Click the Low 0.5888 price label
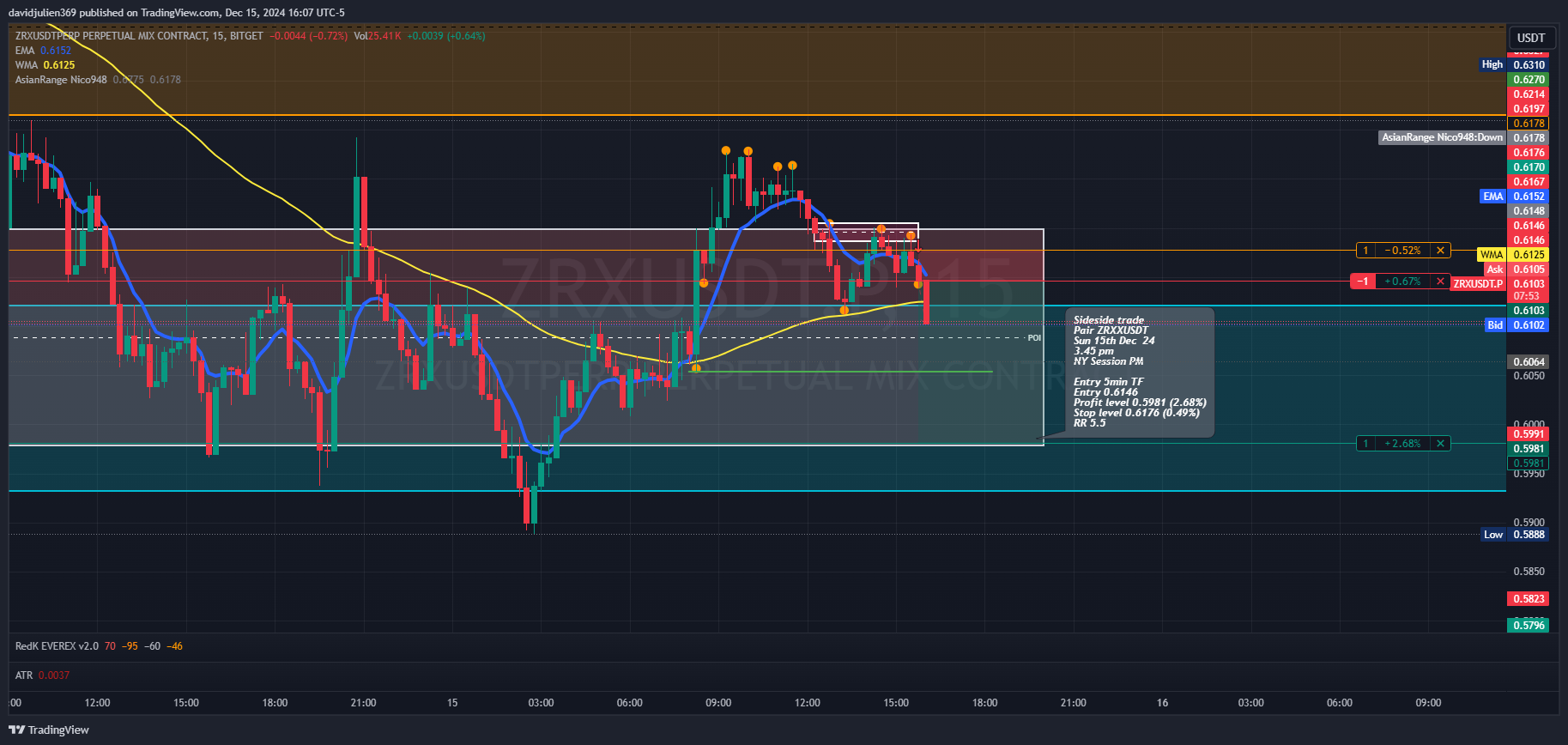The image size is (1568, 745). pos(1516,535)
